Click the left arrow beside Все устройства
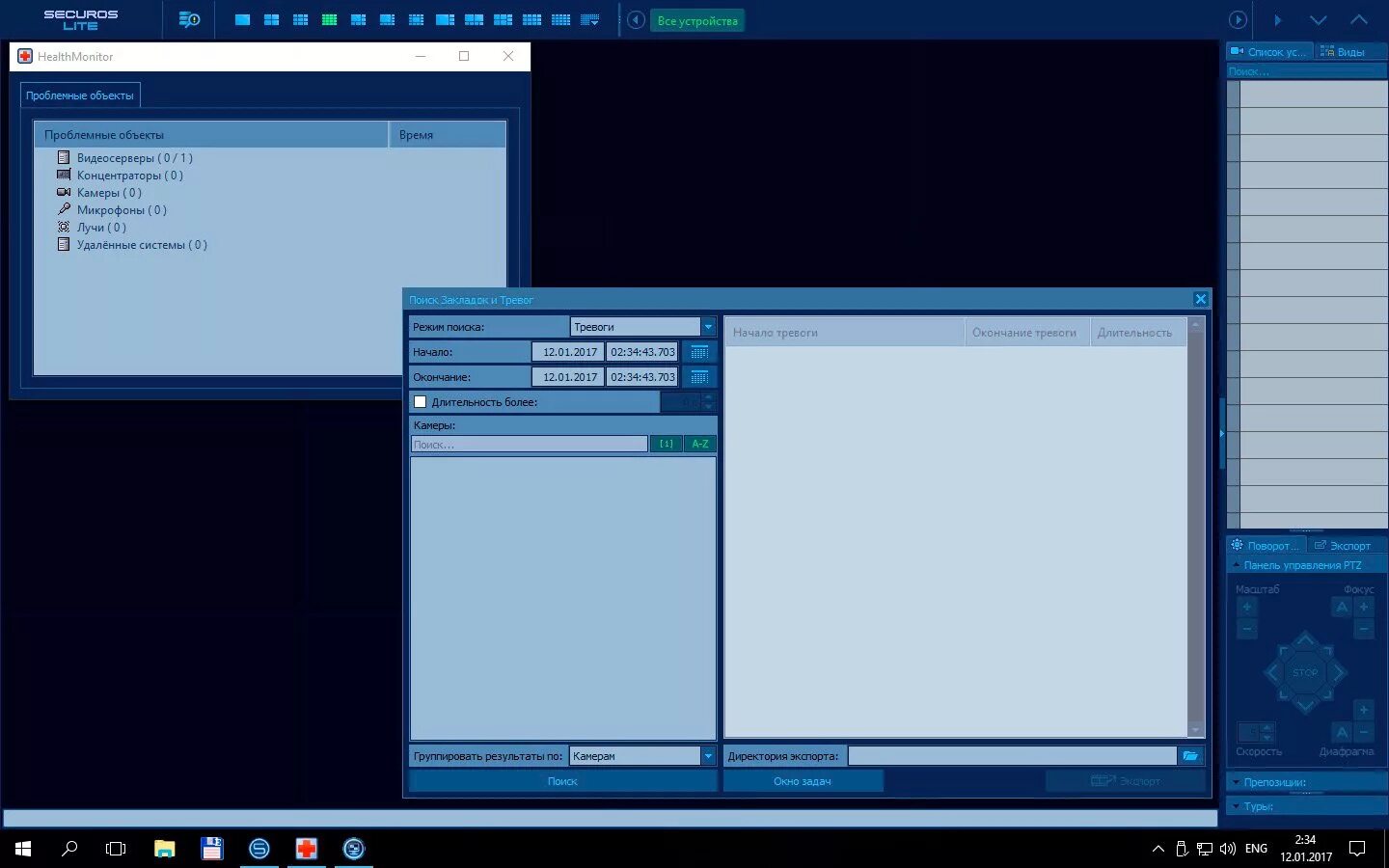This screenshot has height=868, width=1389. 636,20
